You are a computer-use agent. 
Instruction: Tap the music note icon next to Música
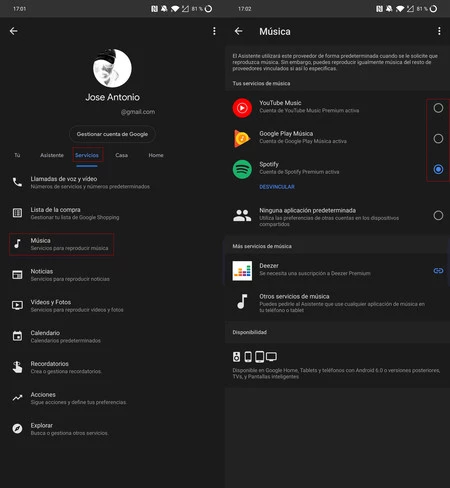tap(17, 244)
